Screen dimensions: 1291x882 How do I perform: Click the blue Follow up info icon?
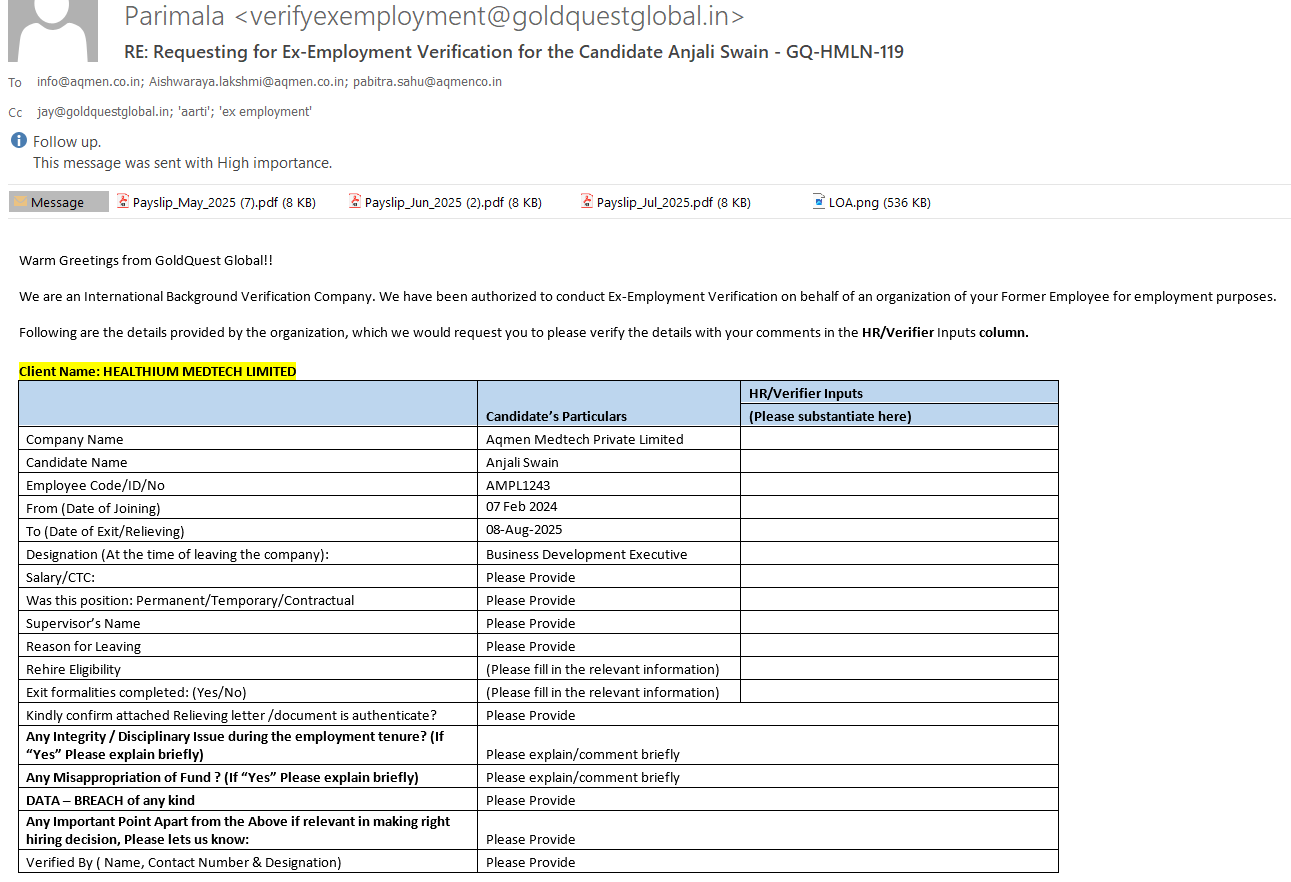(x=19, y=141)
